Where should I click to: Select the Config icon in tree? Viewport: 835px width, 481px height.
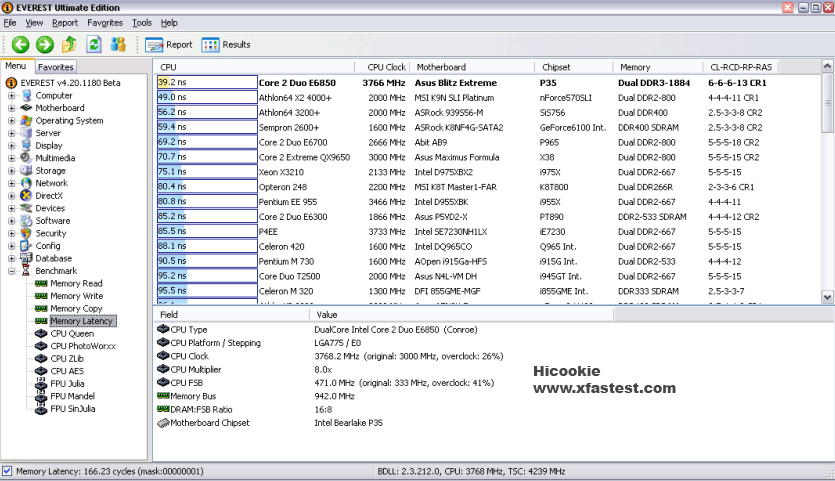[x=26, y=246]
